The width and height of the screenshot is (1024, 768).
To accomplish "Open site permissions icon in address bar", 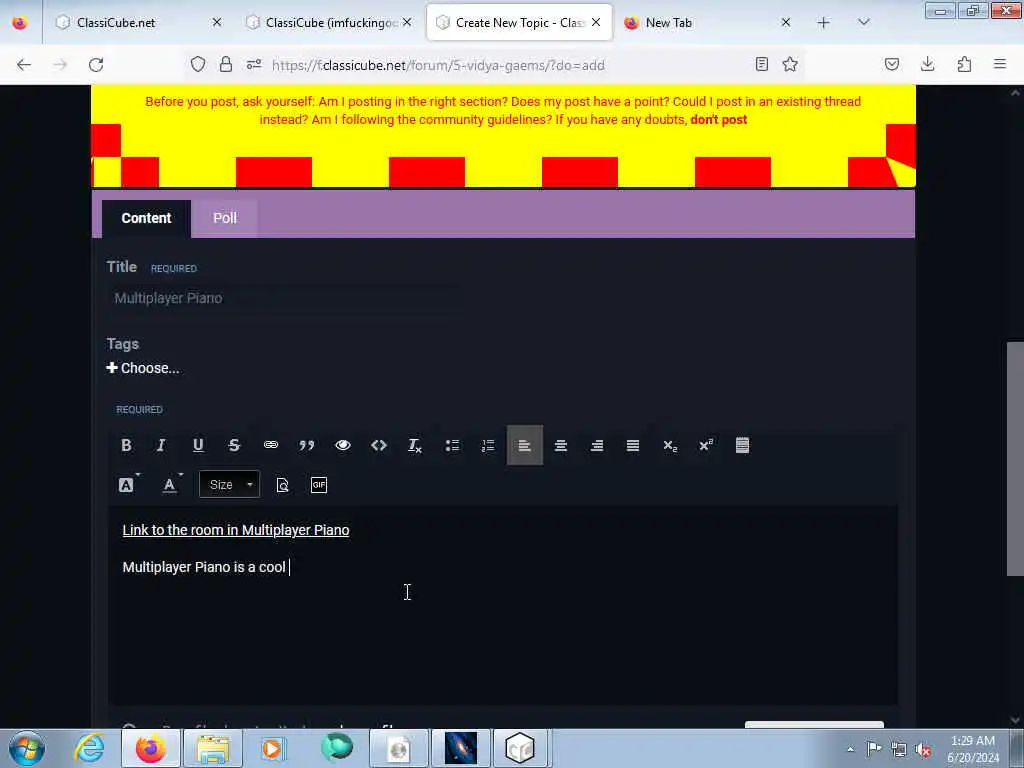I will [x=254, y=64].
